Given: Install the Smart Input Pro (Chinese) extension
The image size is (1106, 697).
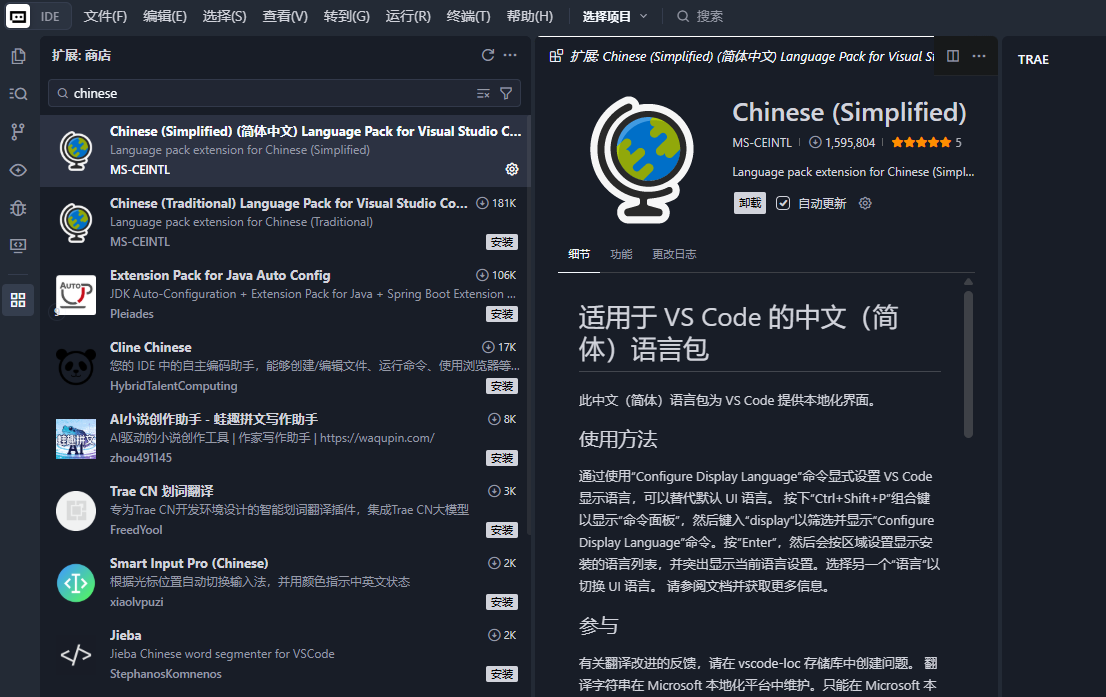Looking at the screenshot, I should coord(502,602).
